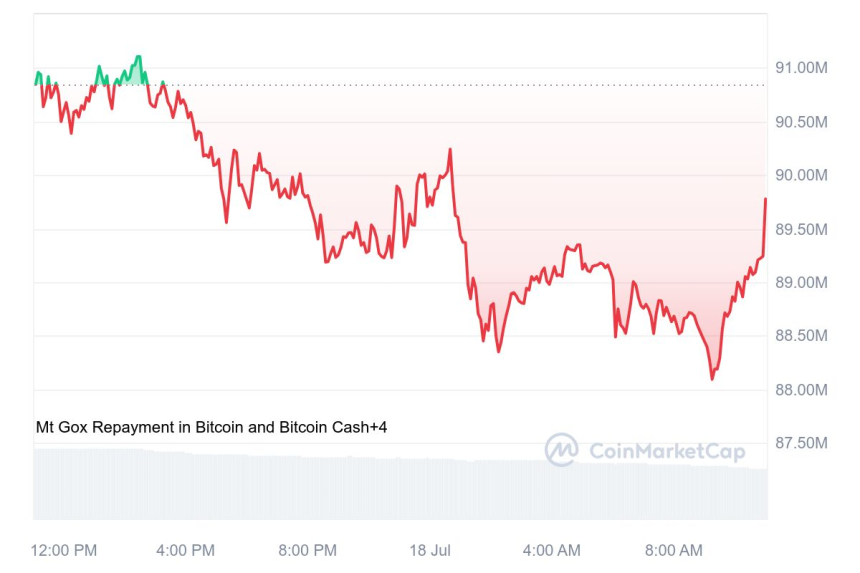Select the 87.50M axis label

tap(801, 443)
